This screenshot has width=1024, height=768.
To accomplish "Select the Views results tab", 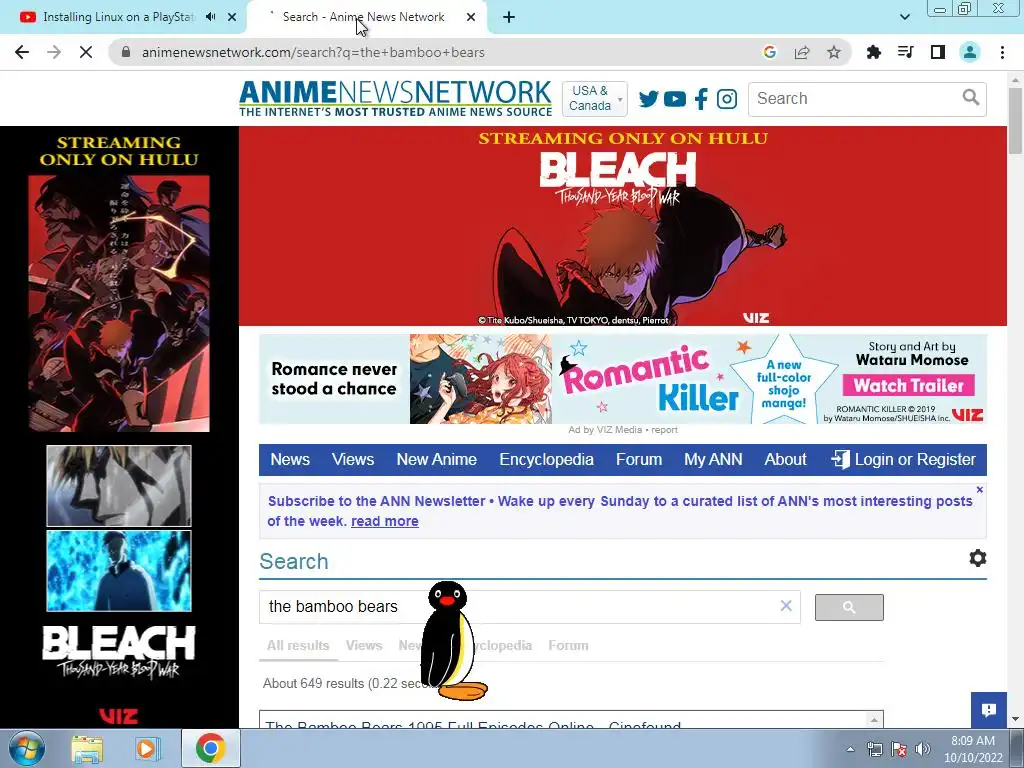I will click(x=364, y=645).
